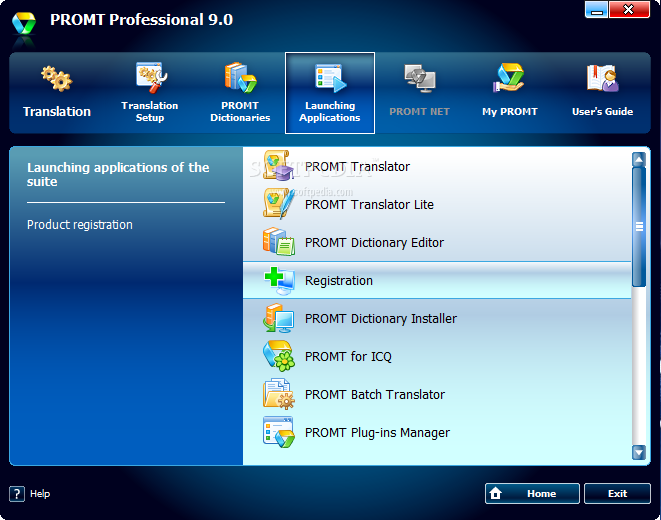Click the PROMT for ICQ flower icon

[x=279, y=356]
